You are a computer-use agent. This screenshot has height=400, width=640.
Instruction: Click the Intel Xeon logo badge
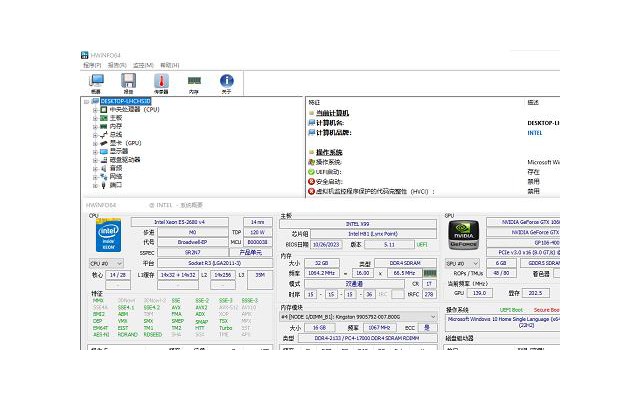click(108, 236)
